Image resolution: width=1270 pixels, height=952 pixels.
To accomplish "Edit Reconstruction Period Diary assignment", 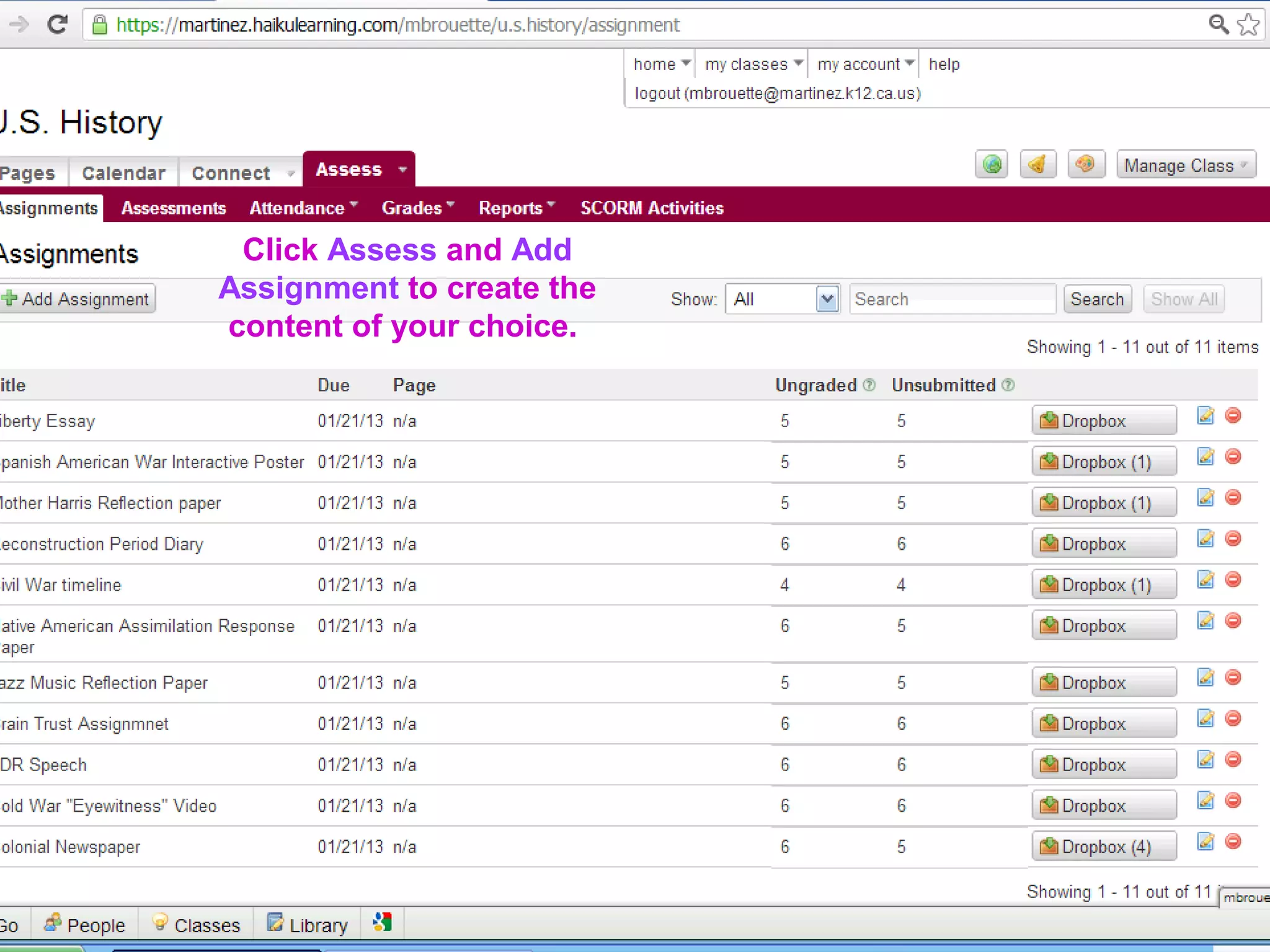I will point(1206,539).
